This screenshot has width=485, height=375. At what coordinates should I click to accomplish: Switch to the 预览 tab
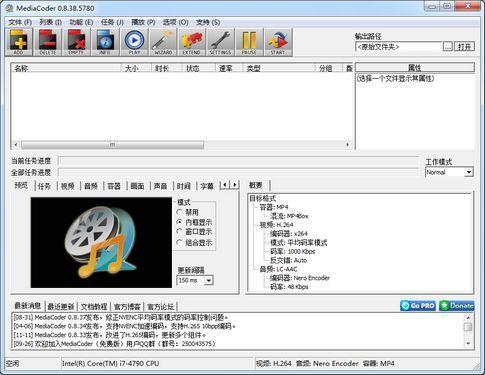point(21,185)
